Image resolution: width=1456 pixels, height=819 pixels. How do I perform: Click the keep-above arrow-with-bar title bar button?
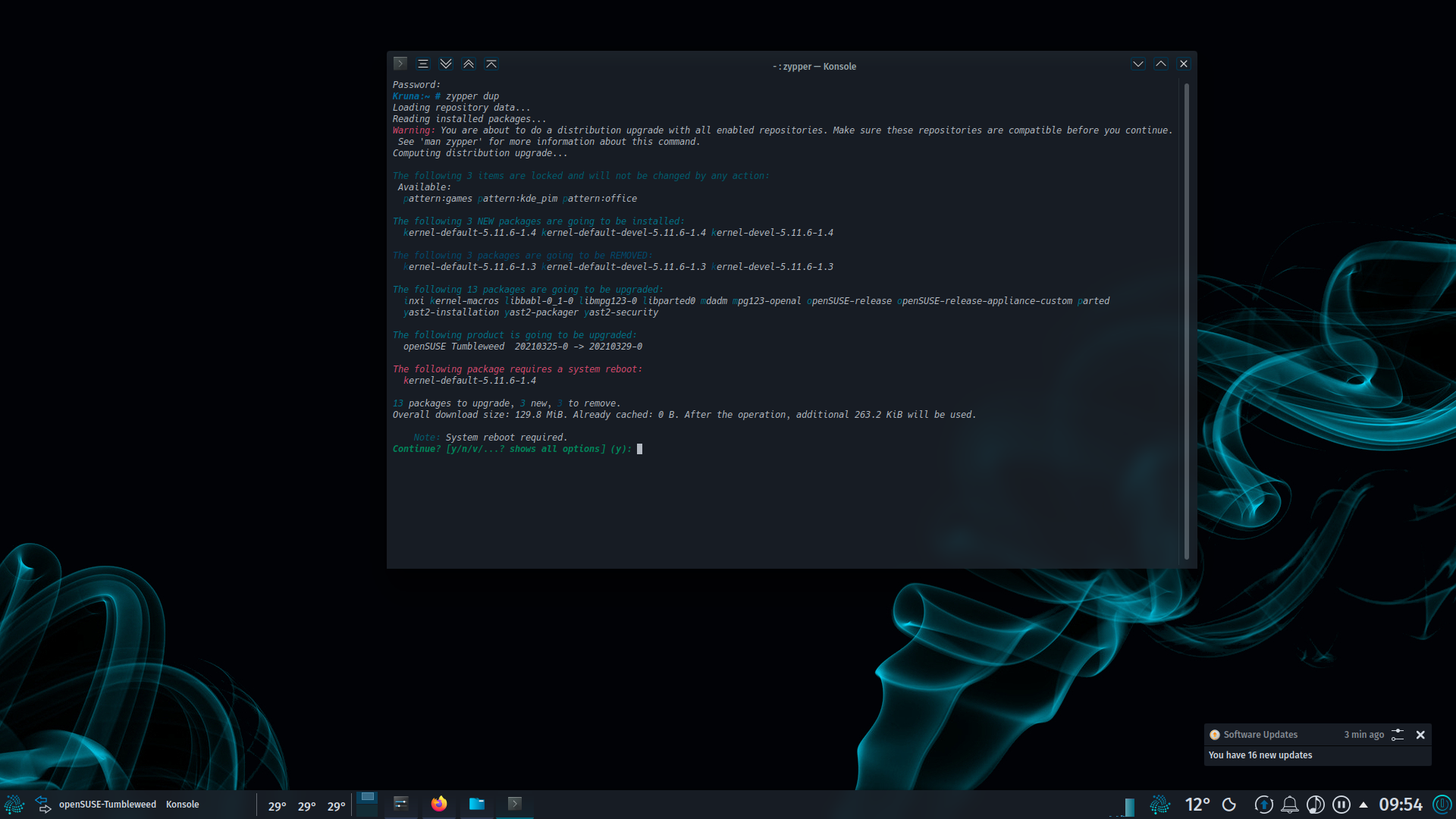[491, 64]
